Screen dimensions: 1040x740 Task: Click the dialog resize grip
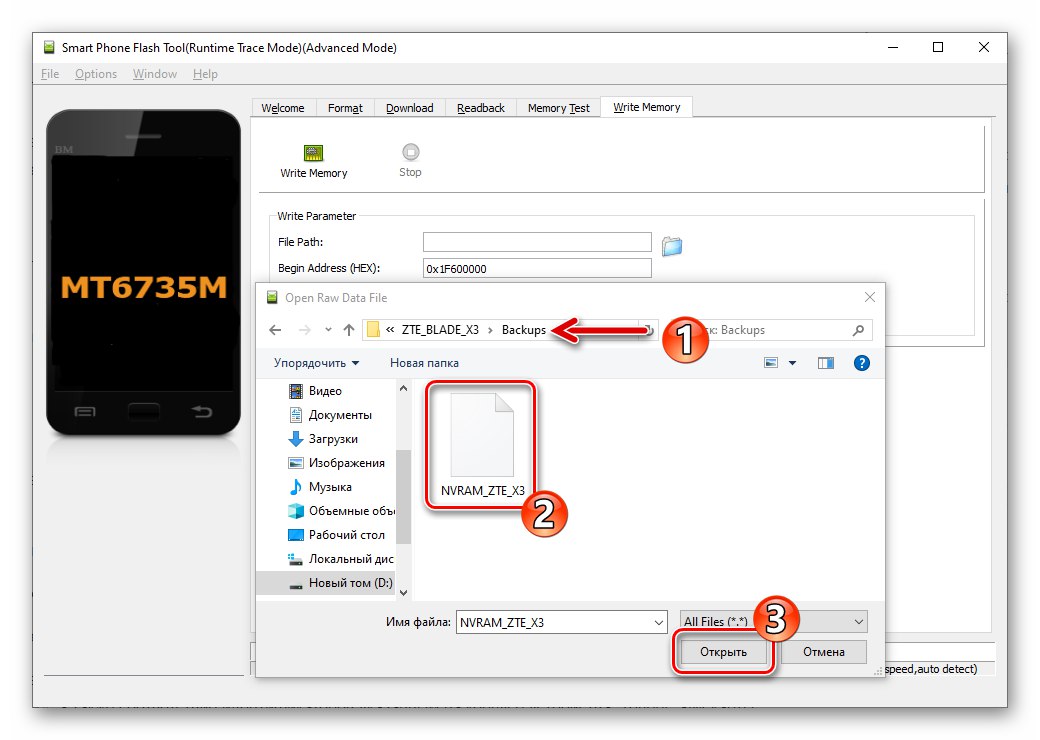[879, 671]
